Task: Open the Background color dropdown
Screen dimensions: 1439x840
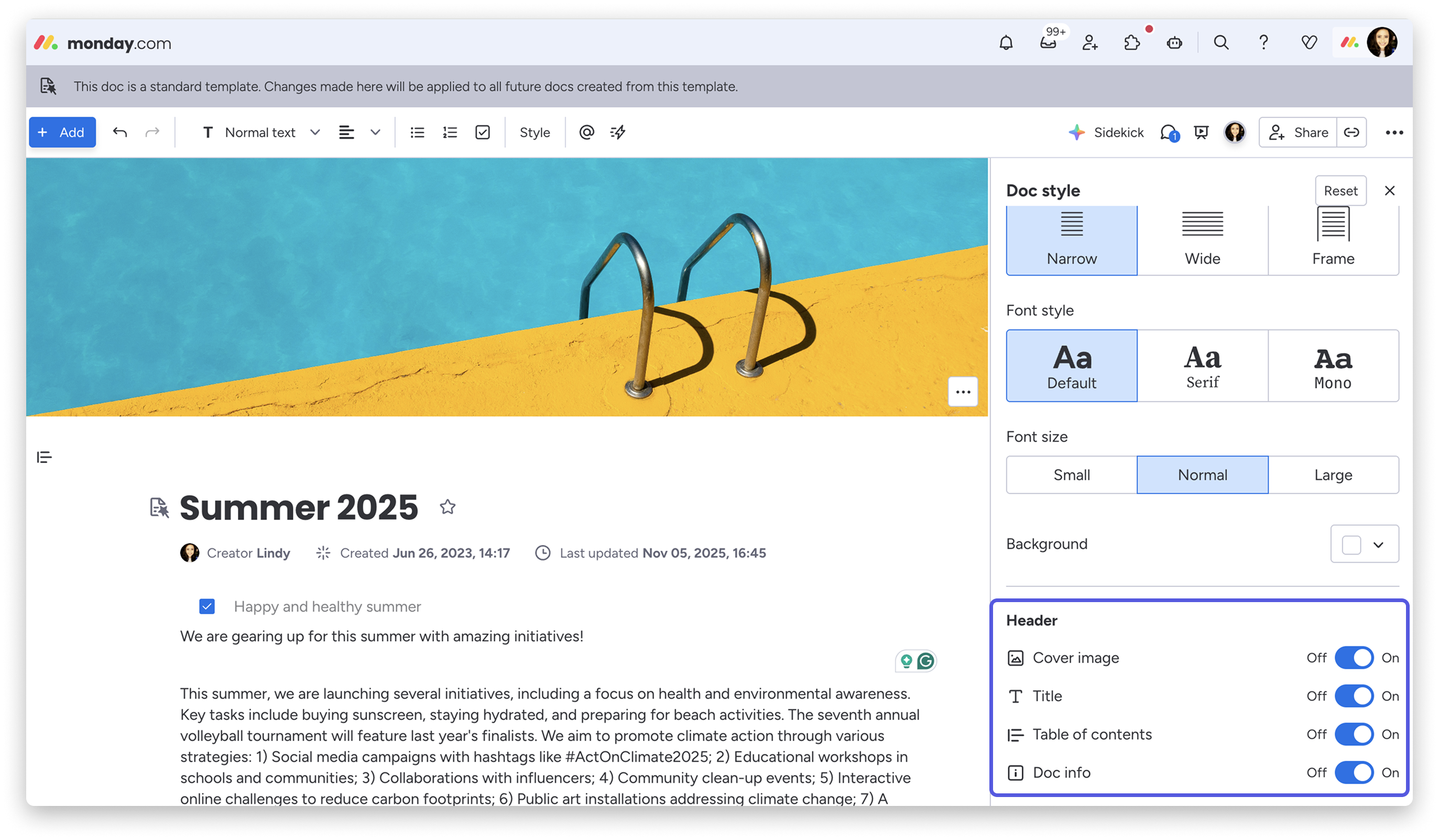Action: [1378, 545]
